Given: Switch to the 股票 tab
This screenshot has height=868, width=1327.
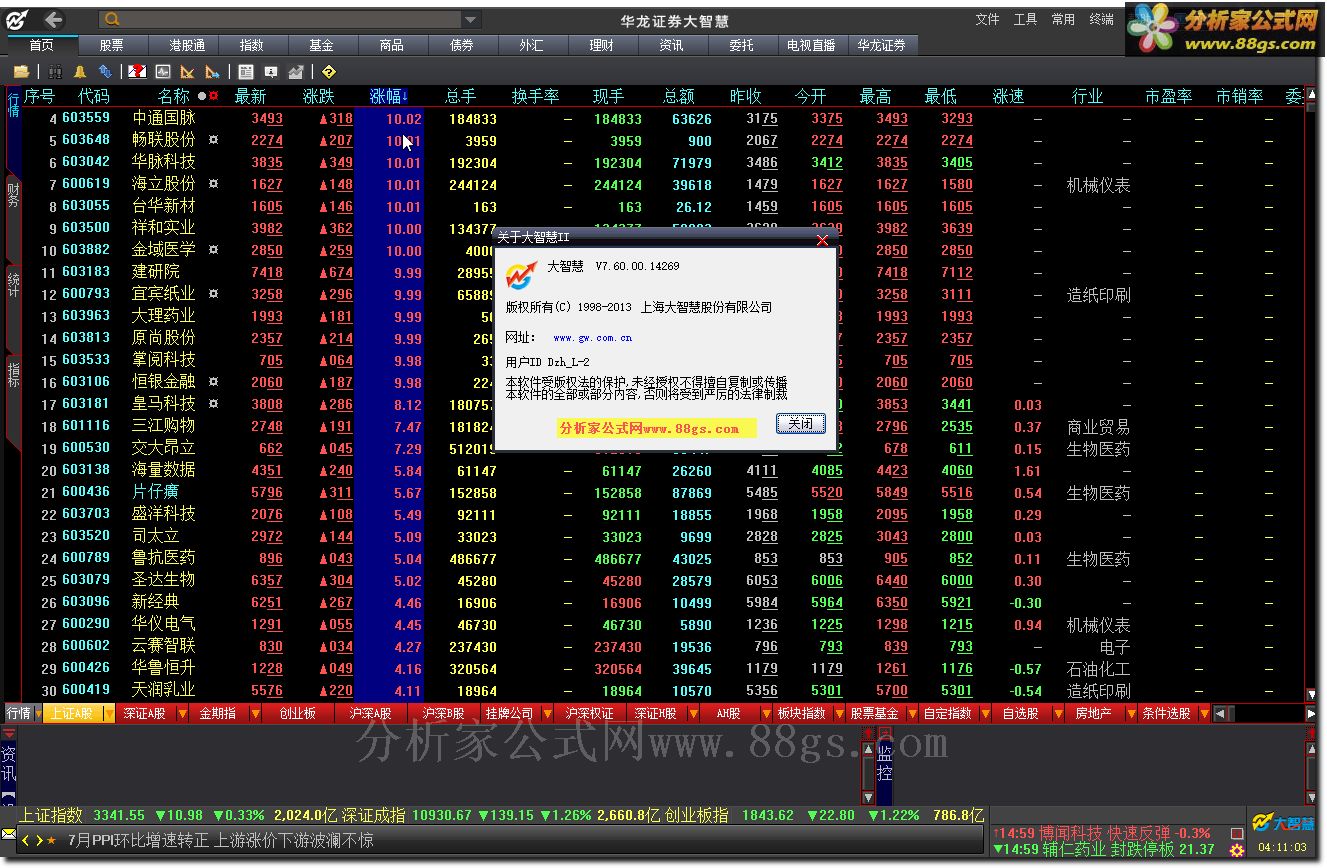Looking at the screenshot, I should click(112, 45).
